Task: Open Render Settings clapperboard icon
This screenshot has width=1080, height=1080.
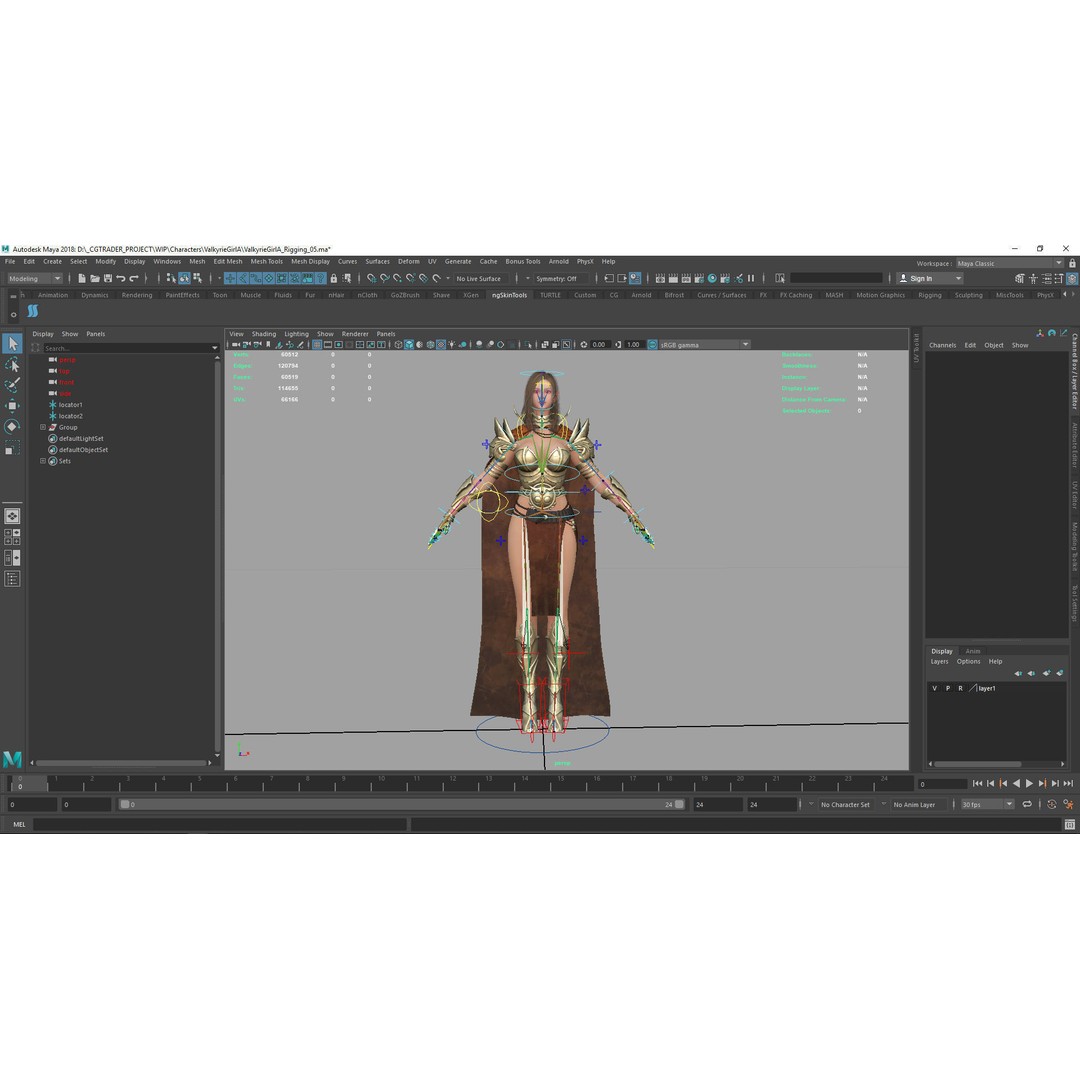Action: (698, 278)
